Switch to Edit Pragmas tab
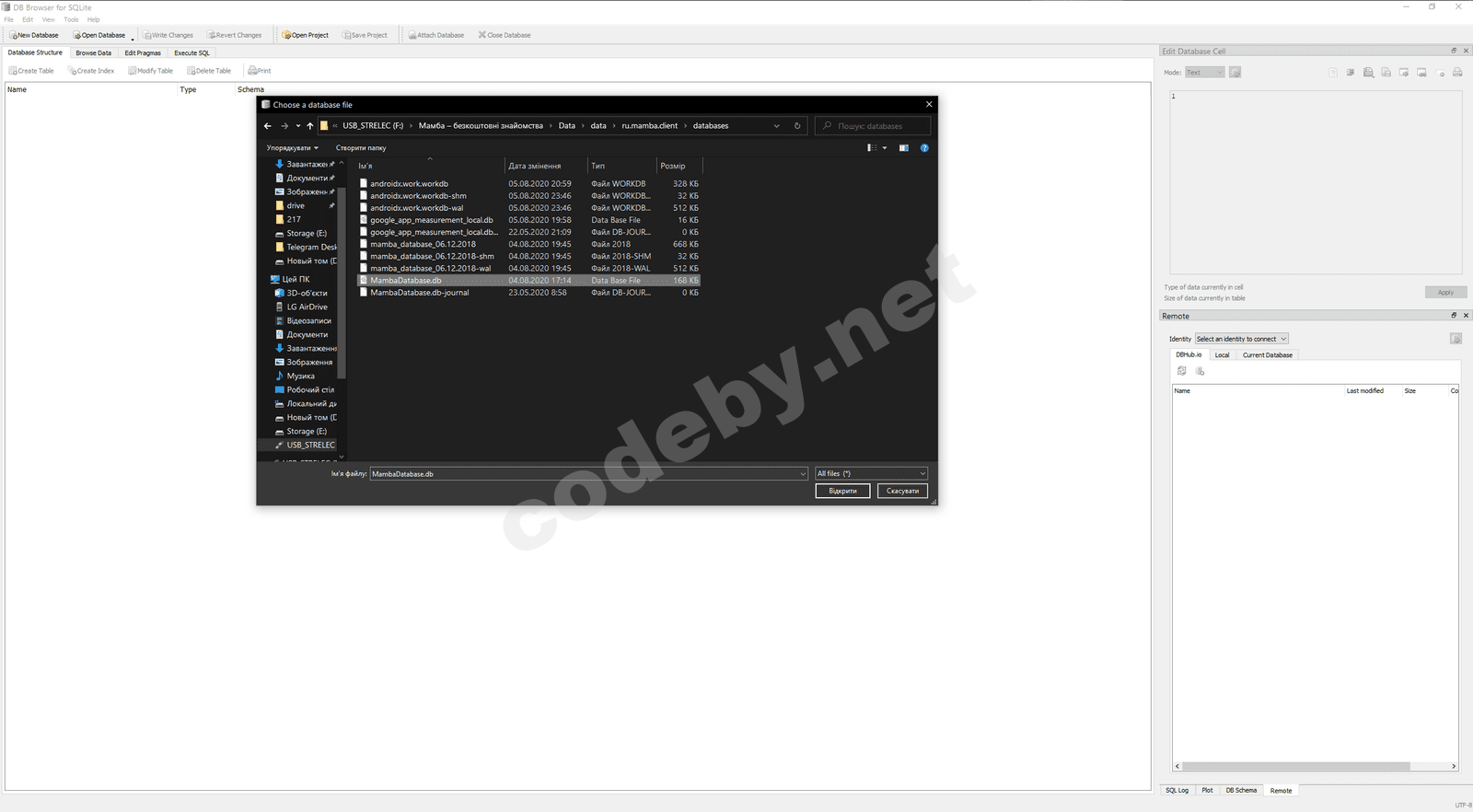Screen dimensions: 1473x812 [143, 53]
